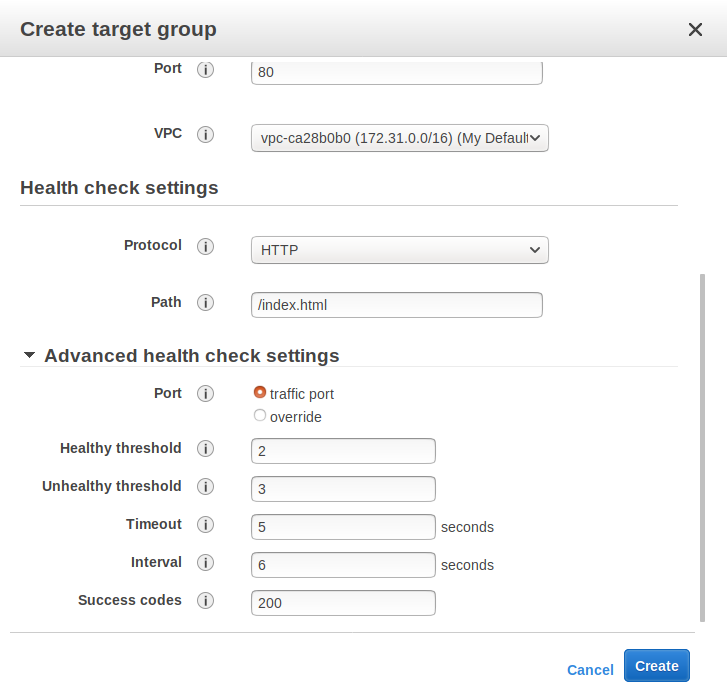Click the Port field containing 80
The height and width of the screenshot is (697, 727).
coord(397,72)
